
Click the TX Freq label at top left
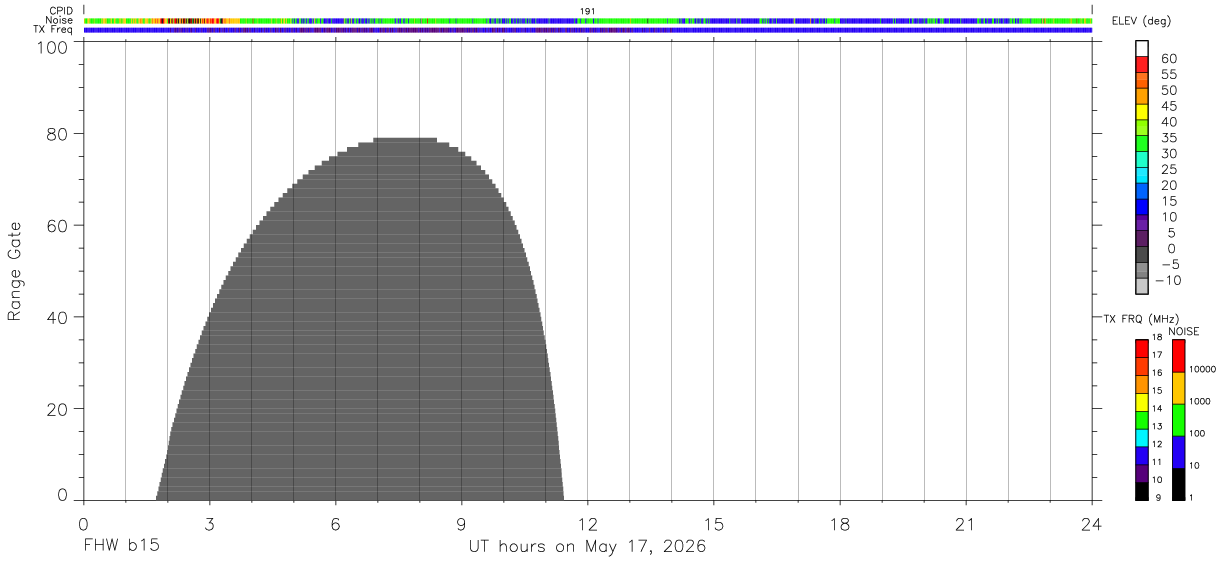pyautogui.click(x=54, y=30)
